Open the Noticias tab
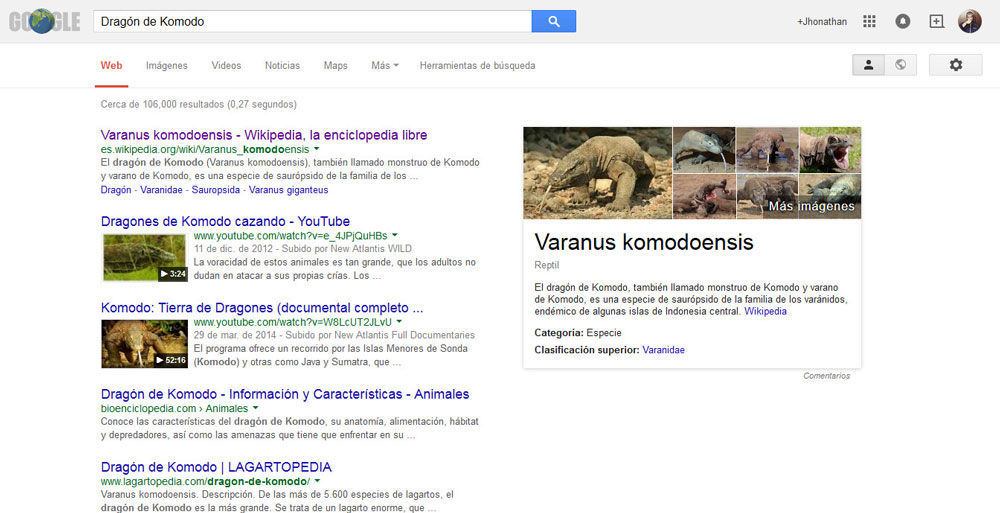This screenshot has width=1000, height=513. (282, 66)
